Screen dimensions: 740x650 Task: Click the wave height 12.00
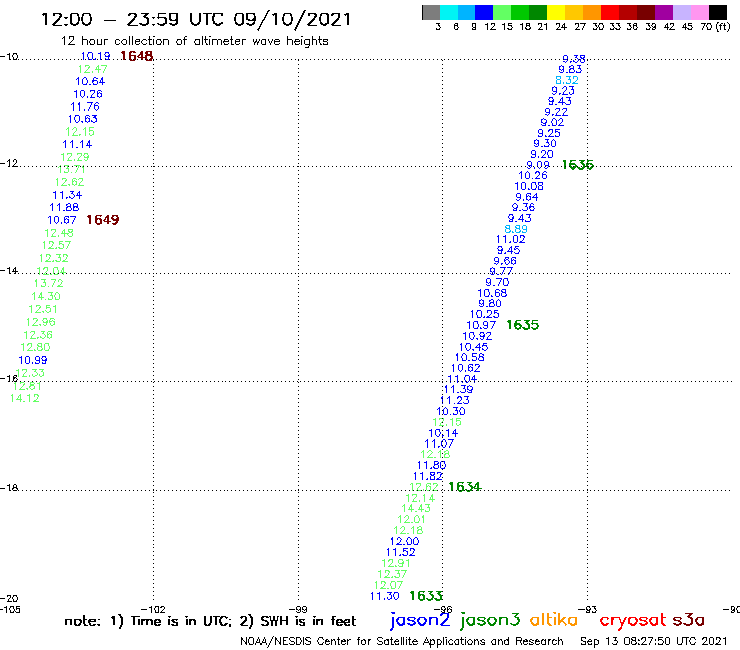(404, 541)
